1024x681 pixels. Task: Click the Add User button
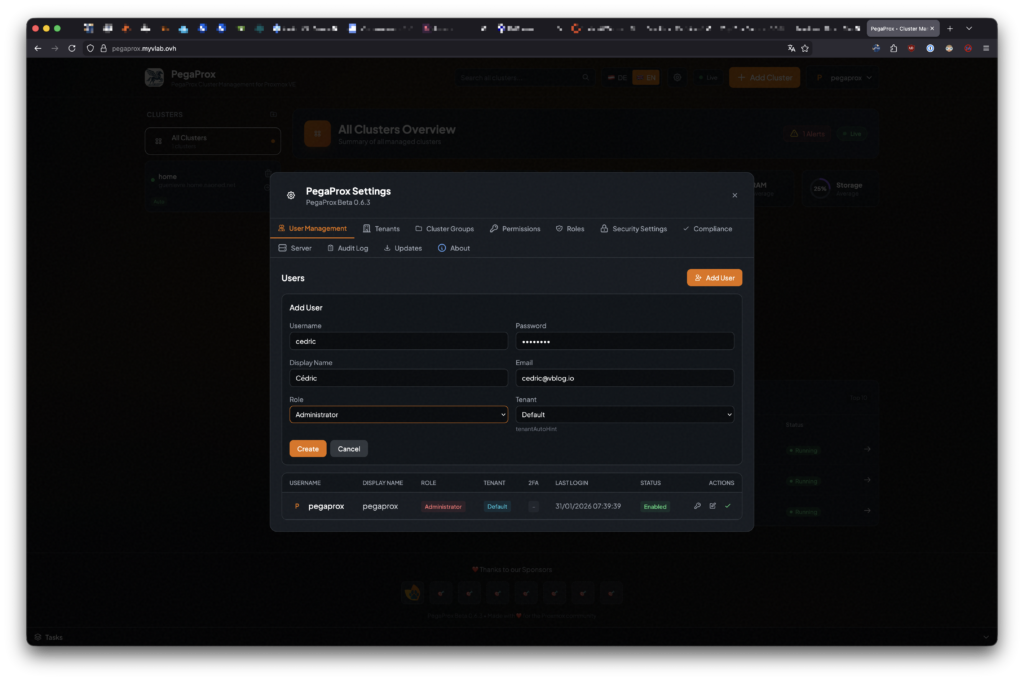pyautogui.click(x=714, y=278)
